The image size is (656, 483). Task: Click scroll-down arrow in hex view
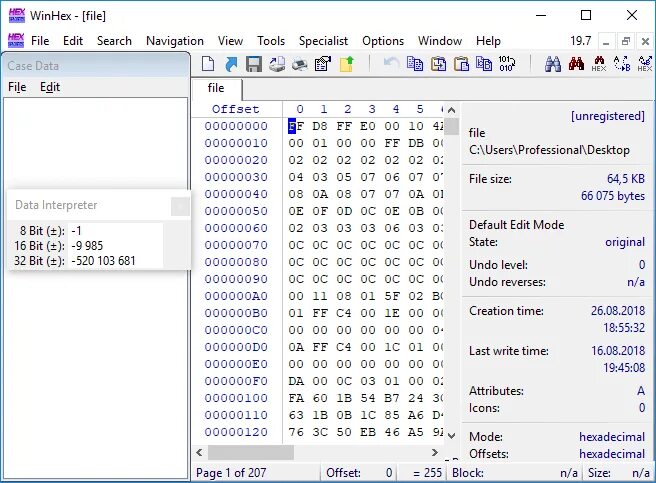coord(451,436)
